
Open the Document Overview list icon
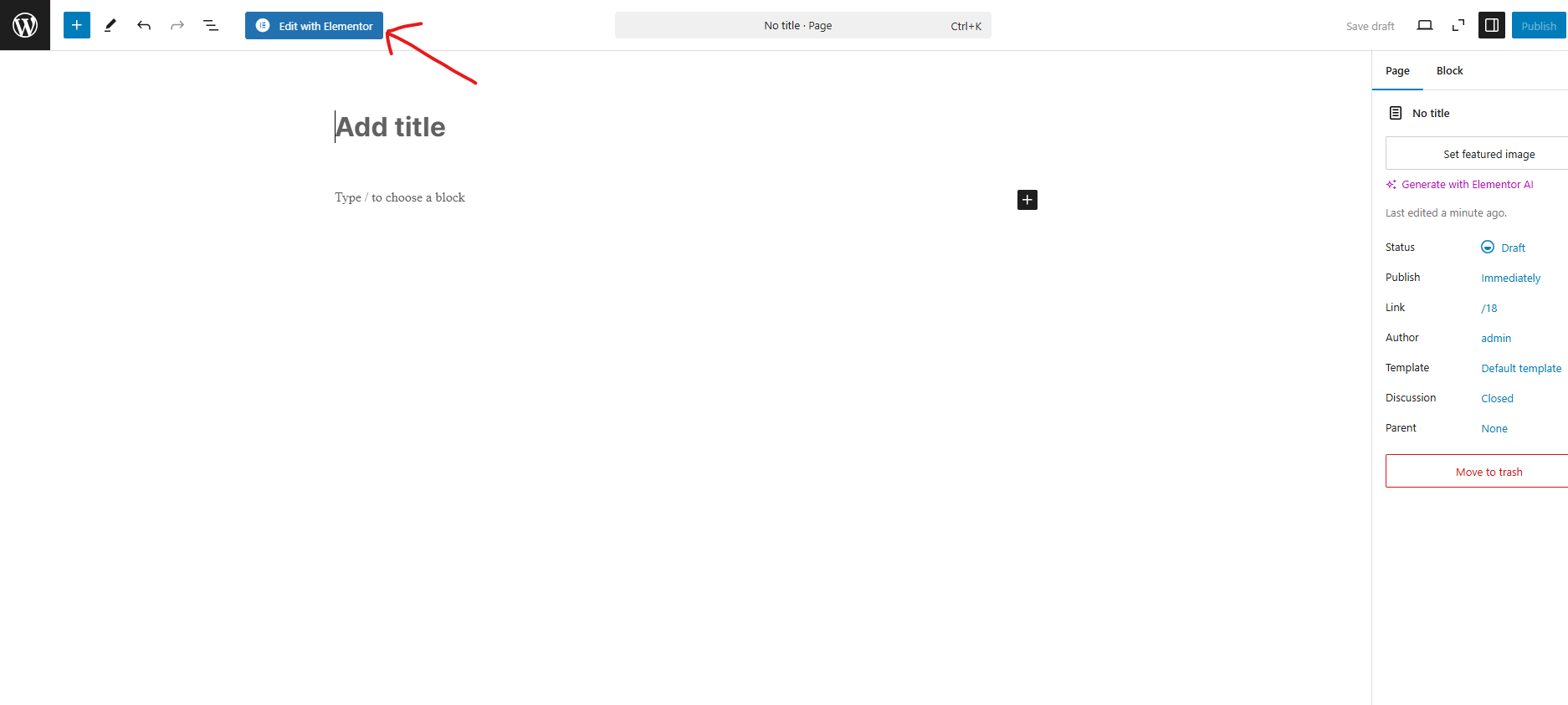coord(211,25)
